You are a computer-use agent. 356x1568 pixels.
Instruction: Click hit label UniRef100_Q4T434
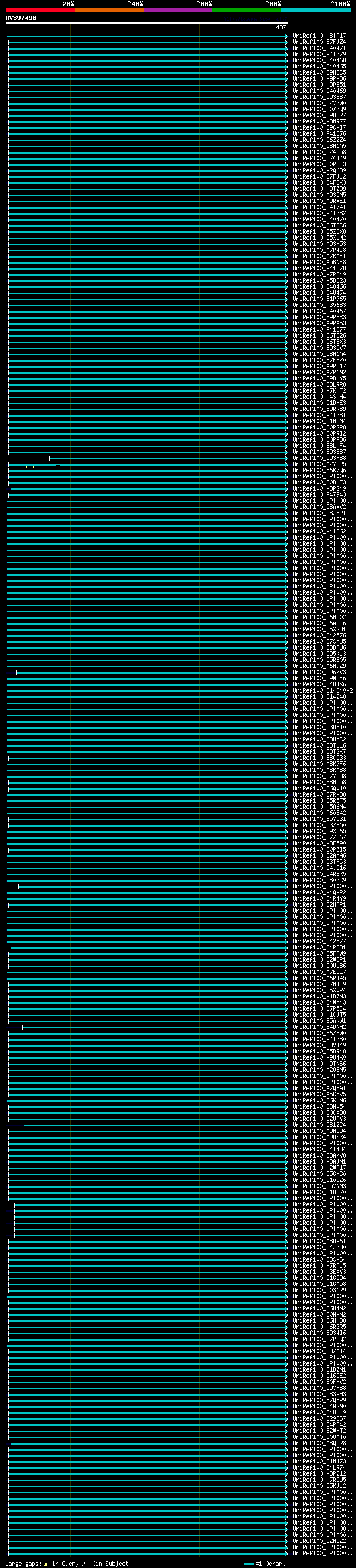click(319, 1150)
